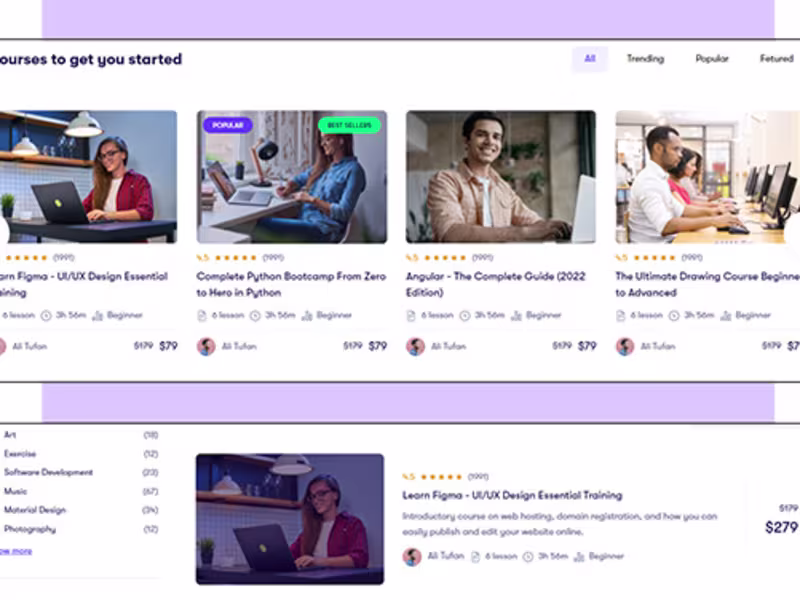Open the Fetured filter tab

point(777,59)
